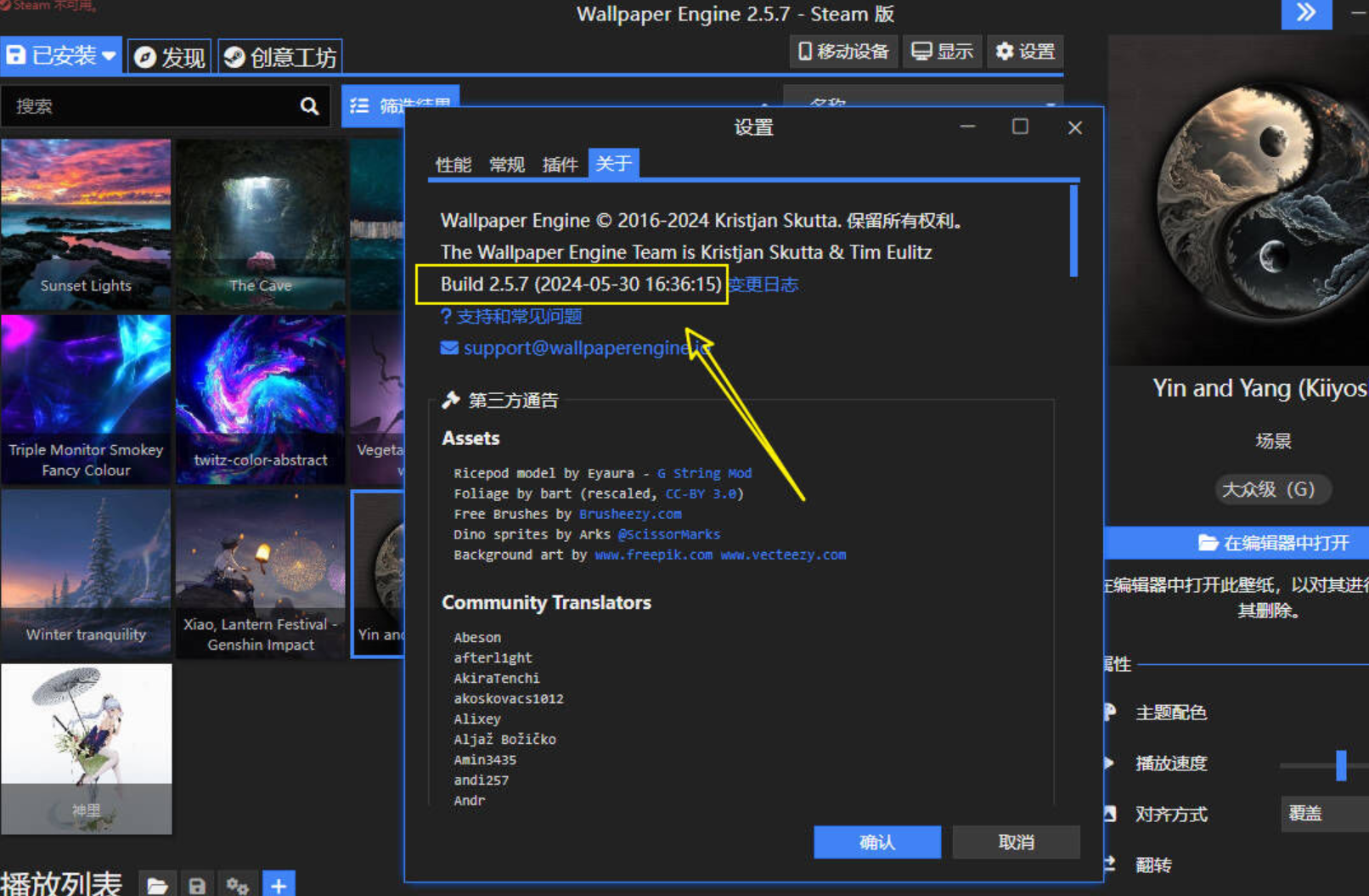Screen dimensions: 1369x896
Task: Click the 播放速度 playback speed slider
Action: [1325, 764]
